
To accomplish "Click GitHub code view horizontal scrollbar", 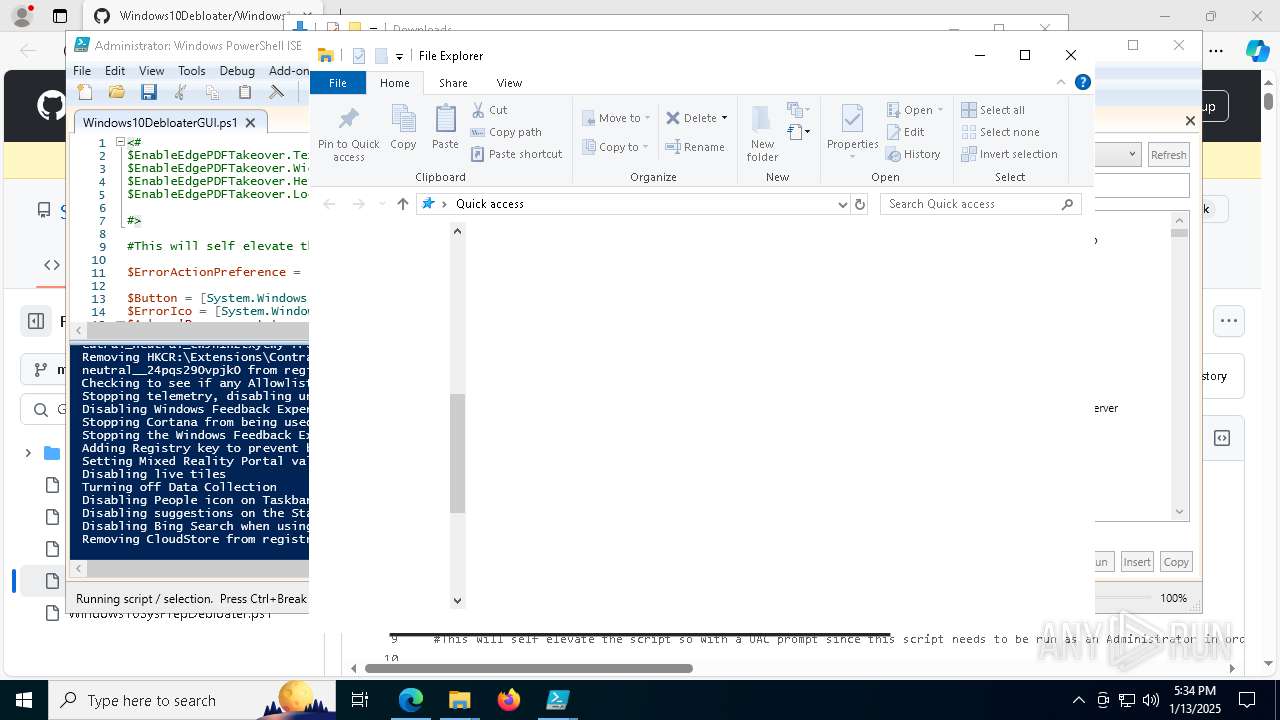I will click(529, 668).
